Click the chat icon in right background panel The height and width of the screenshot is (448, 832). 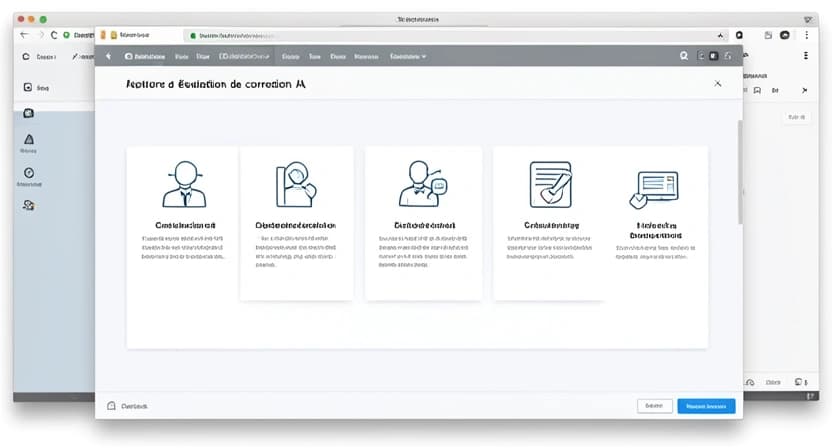pyautogui.click(x=757, y=90)
